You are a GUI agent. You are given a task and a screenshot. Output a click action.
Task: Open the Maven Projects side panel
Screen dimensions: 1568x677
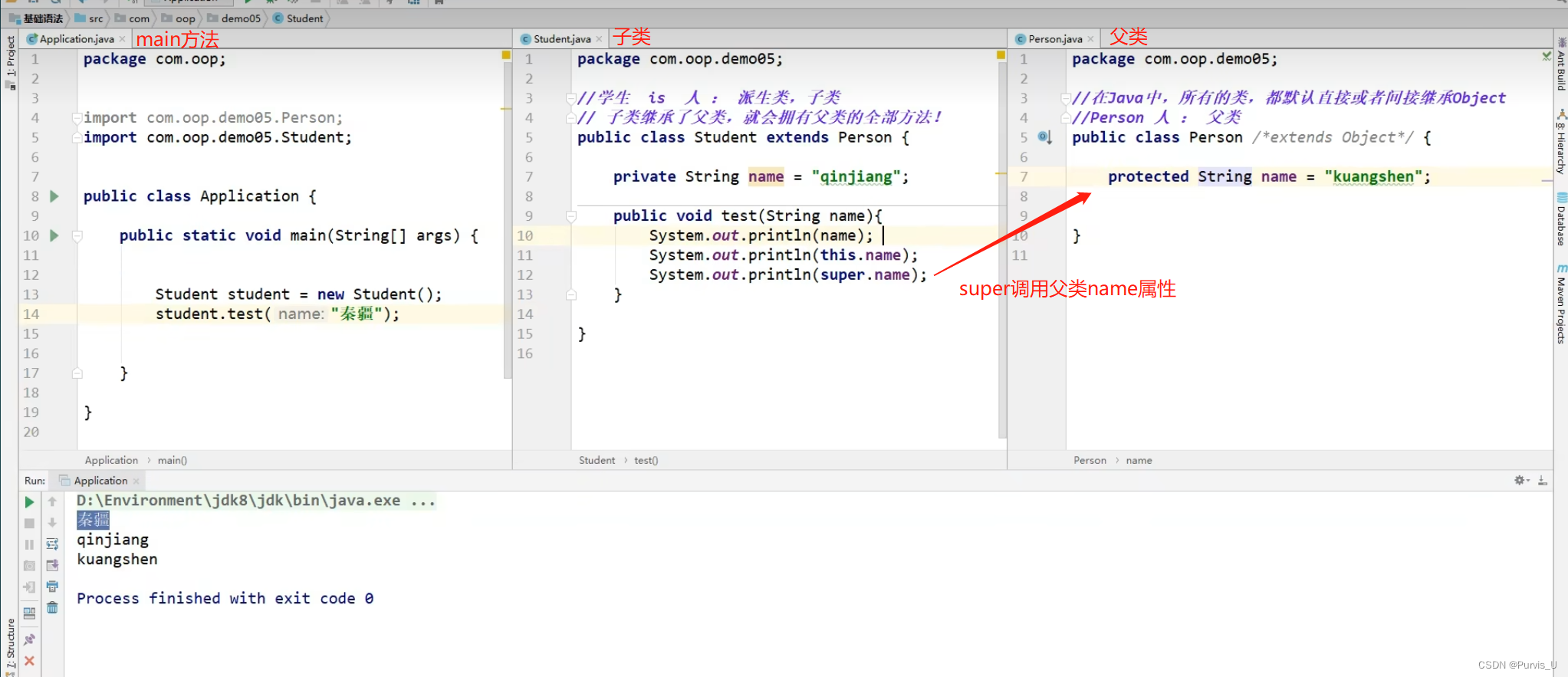[1560, 304]
